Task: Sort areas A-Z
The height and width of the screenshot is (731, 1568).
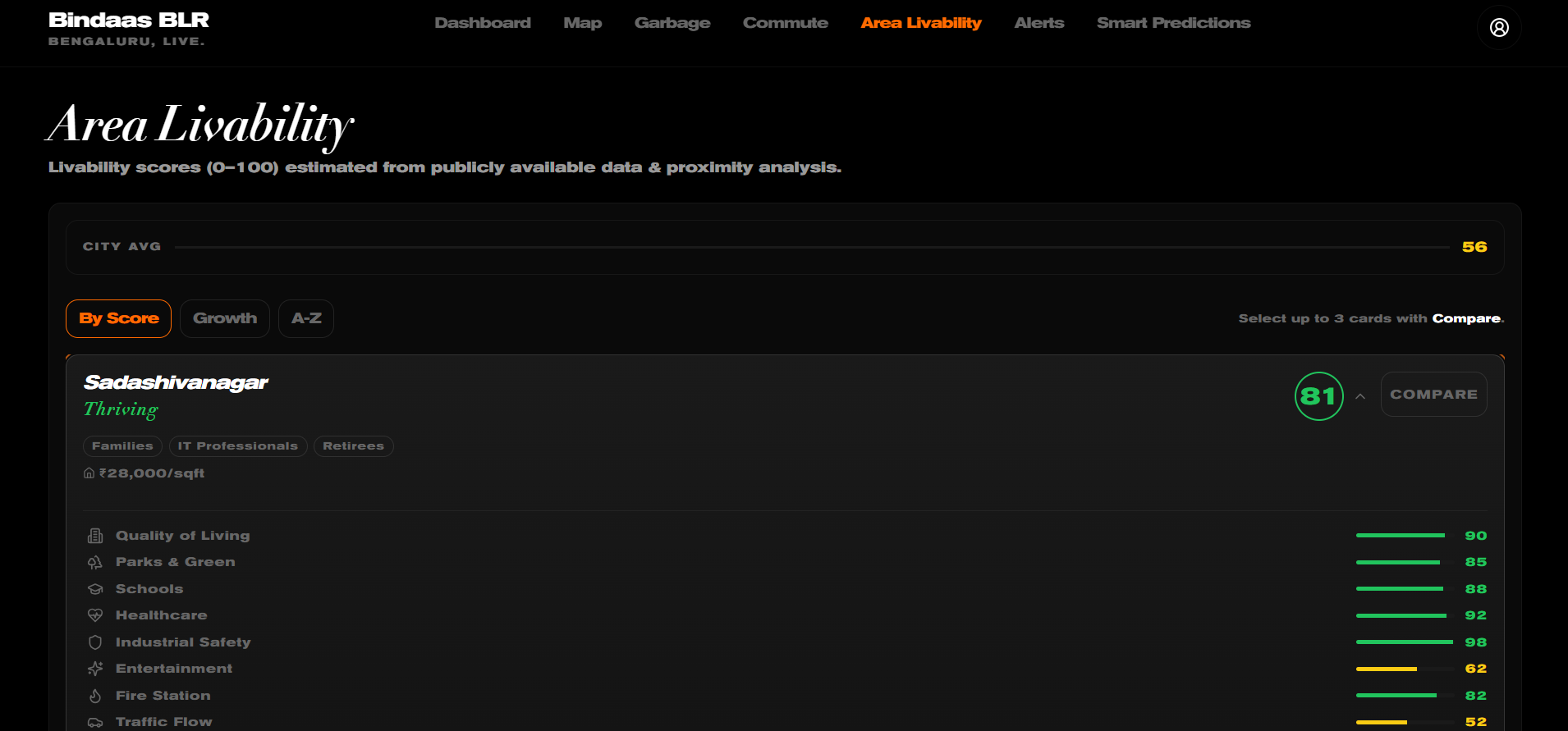Action: pyautogui.click(x=306, y=318)
